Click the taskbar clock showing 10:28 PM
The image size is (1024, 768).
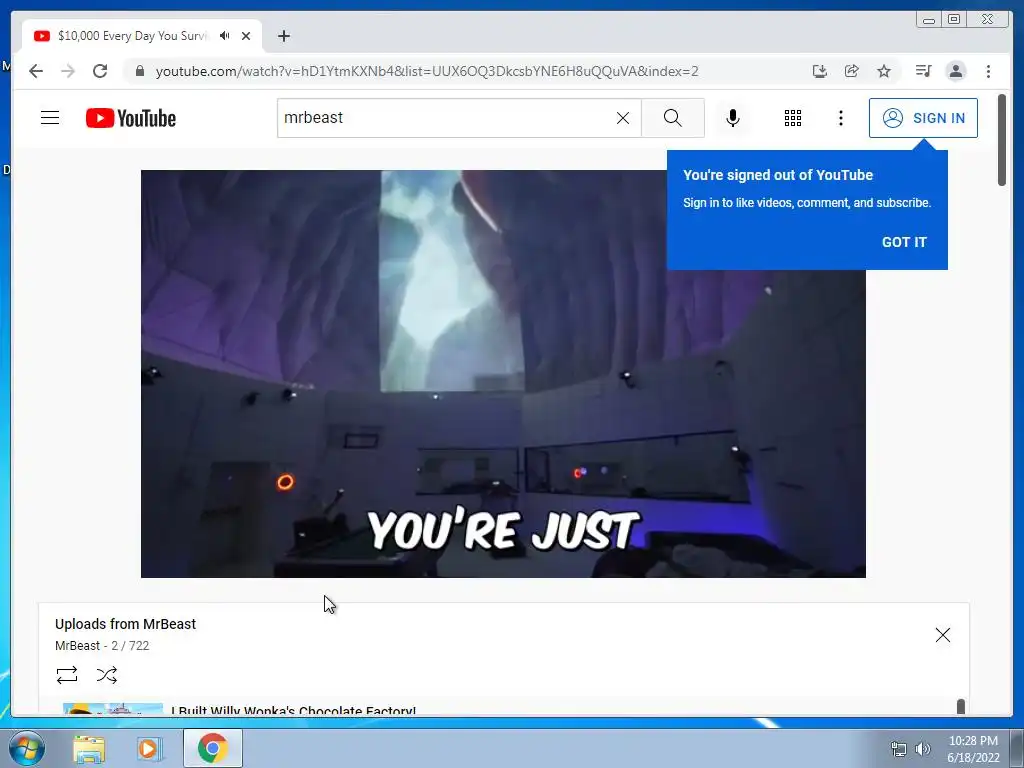973,749
